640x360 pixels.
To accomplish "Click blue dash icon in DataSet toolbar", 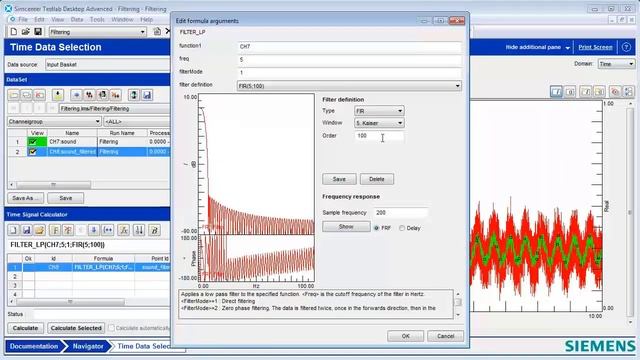I will 76,95.
